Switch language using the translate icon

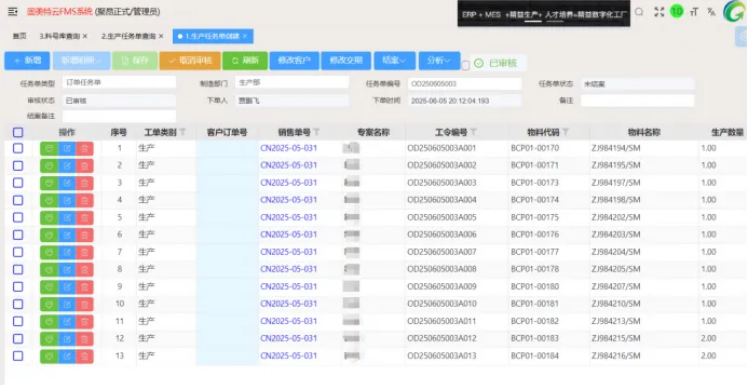click(x=711, y=12)
